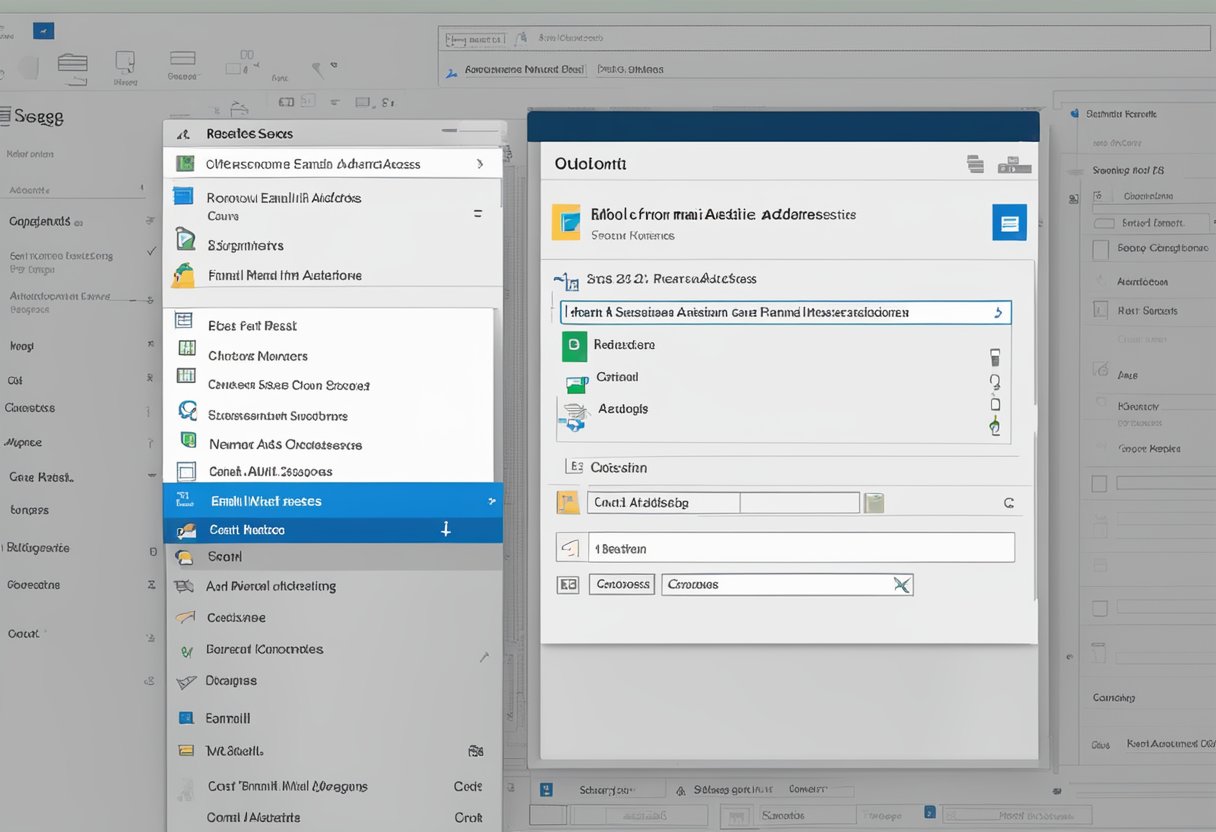Click the green square icon next to Rededsera
The height and width of the screenshot is (832, 1216).
pyautogui.click(x=574, y=346)
